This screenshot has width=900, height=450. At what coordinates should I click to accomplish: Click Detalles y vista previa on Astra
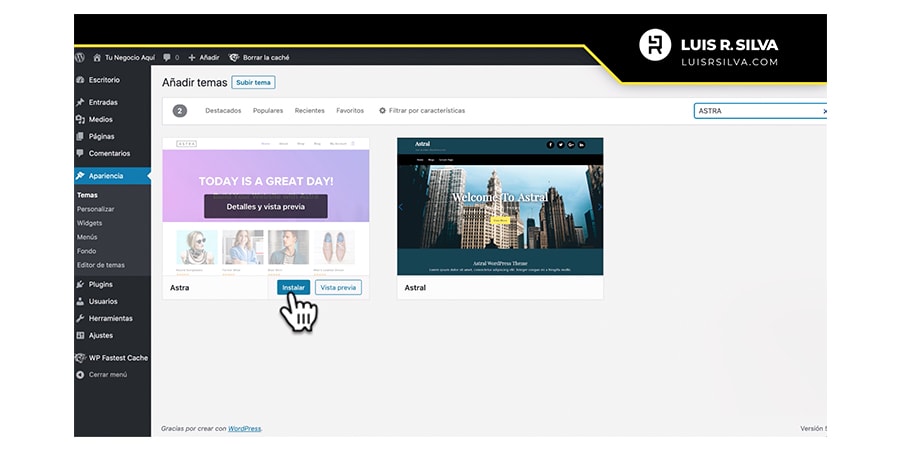(266, 207)
